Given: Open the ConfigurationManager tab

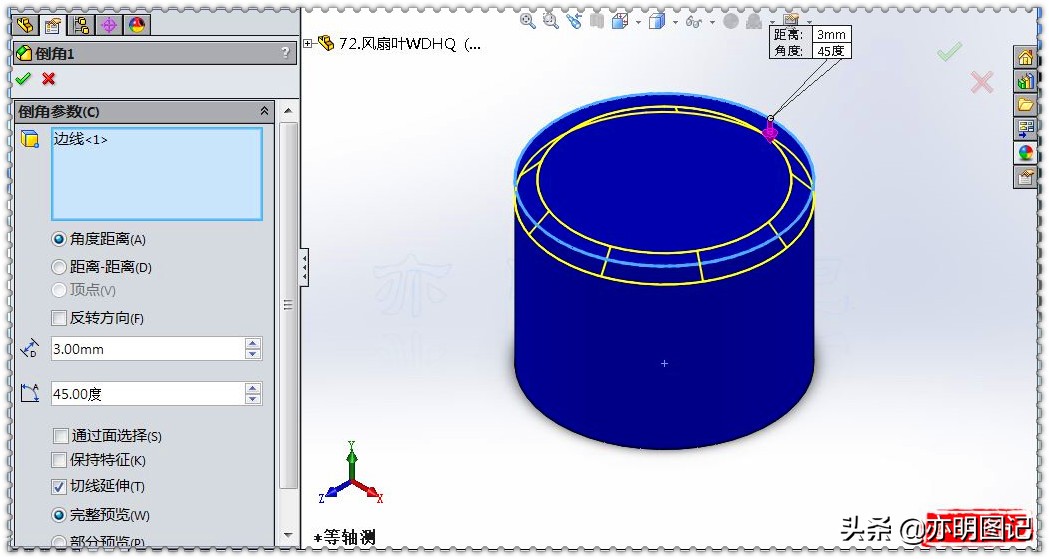Looking at the screenshot, I should click(81, 25).
